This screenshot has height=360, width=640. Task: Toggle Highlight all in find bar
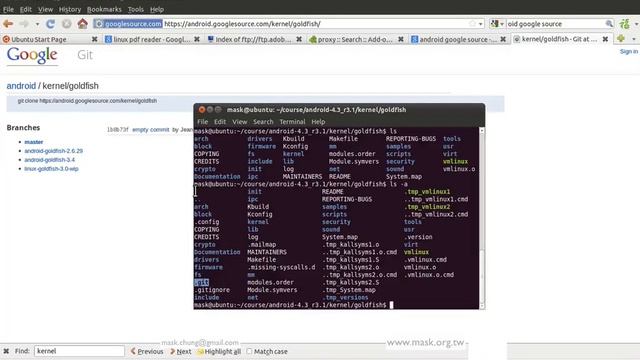pyautogui.click(x=219, y=351)
